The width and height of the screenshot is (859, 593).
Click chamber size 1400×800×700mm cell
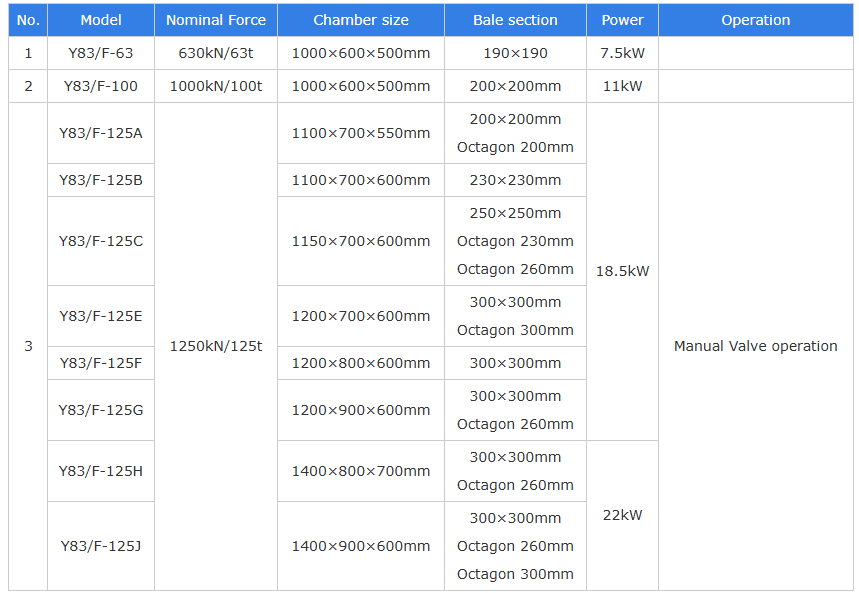[x=361, y=471]
